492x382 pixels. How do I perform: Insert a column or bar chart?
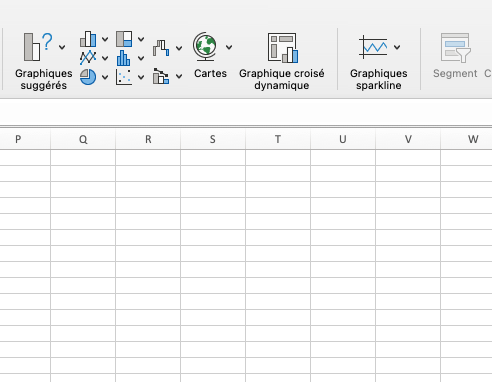(x=88, y=39)
